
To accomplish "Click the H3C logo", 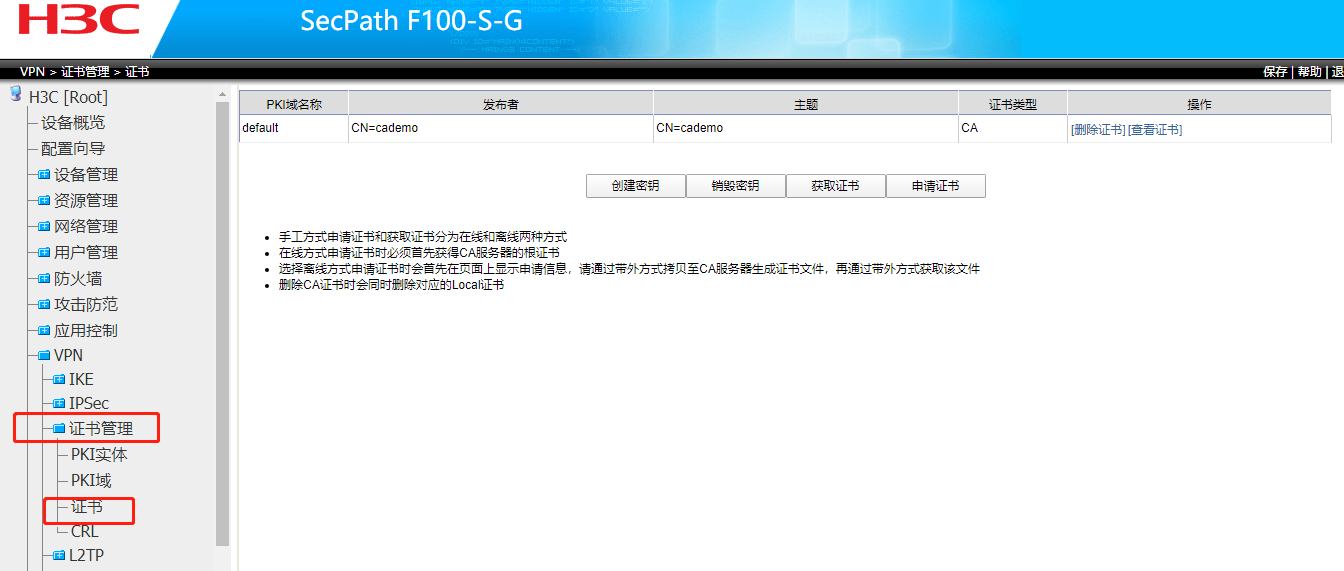I will (79, 18).
